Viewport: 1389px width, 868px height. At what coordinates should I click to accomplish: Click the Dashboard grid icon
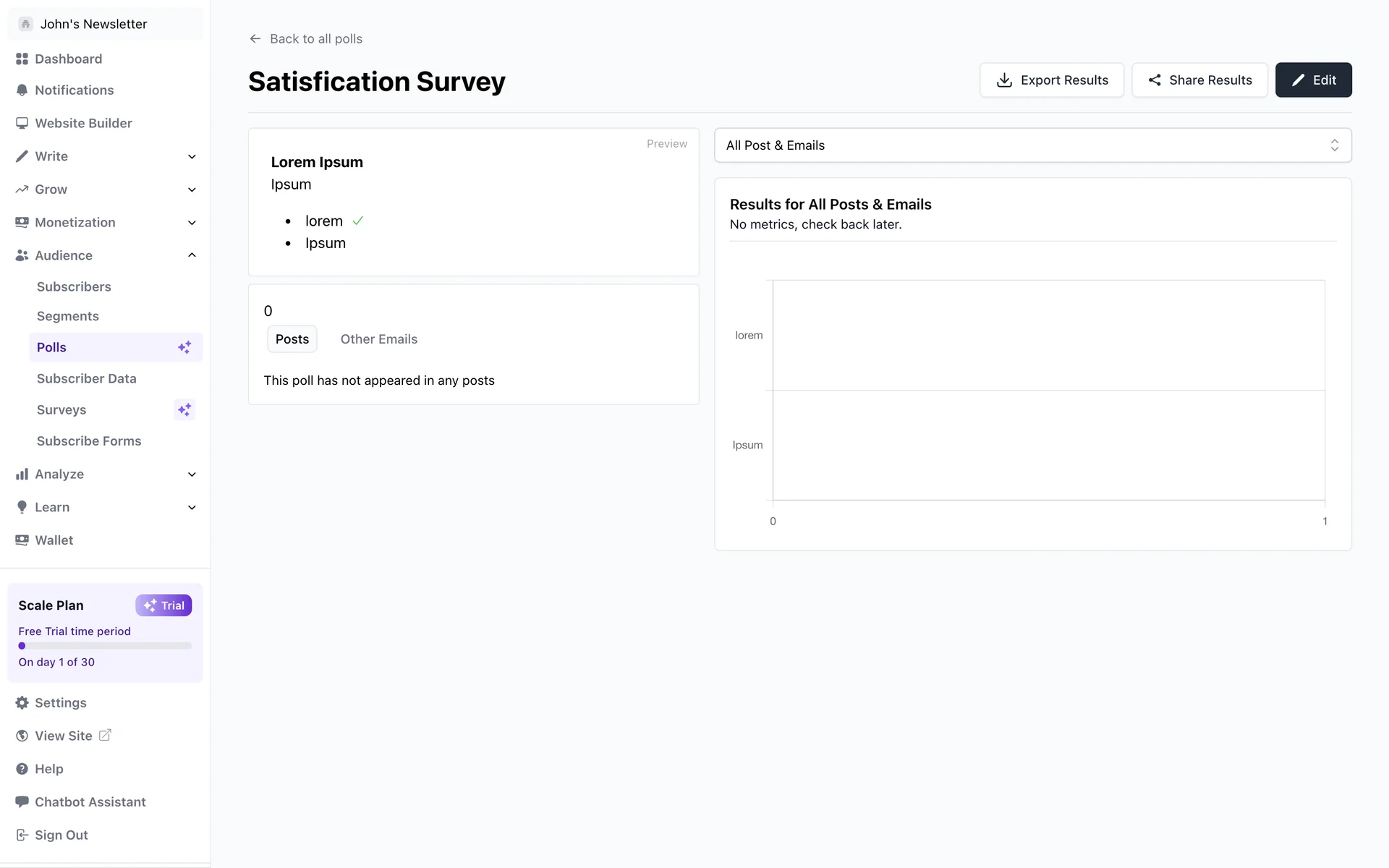[x=22, y=59]
